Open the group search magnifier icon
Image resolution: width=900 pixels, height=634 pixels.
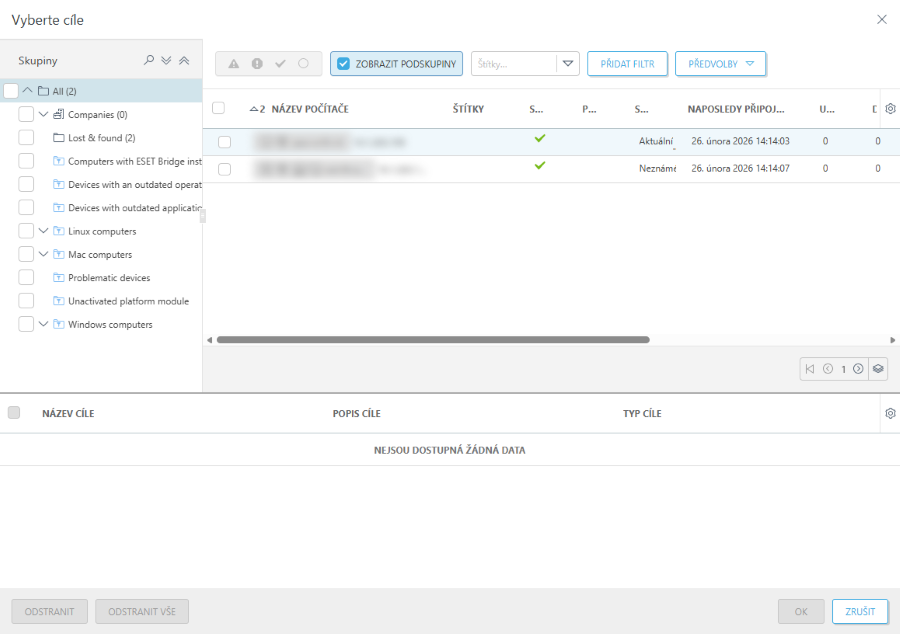tap(149, 60)
